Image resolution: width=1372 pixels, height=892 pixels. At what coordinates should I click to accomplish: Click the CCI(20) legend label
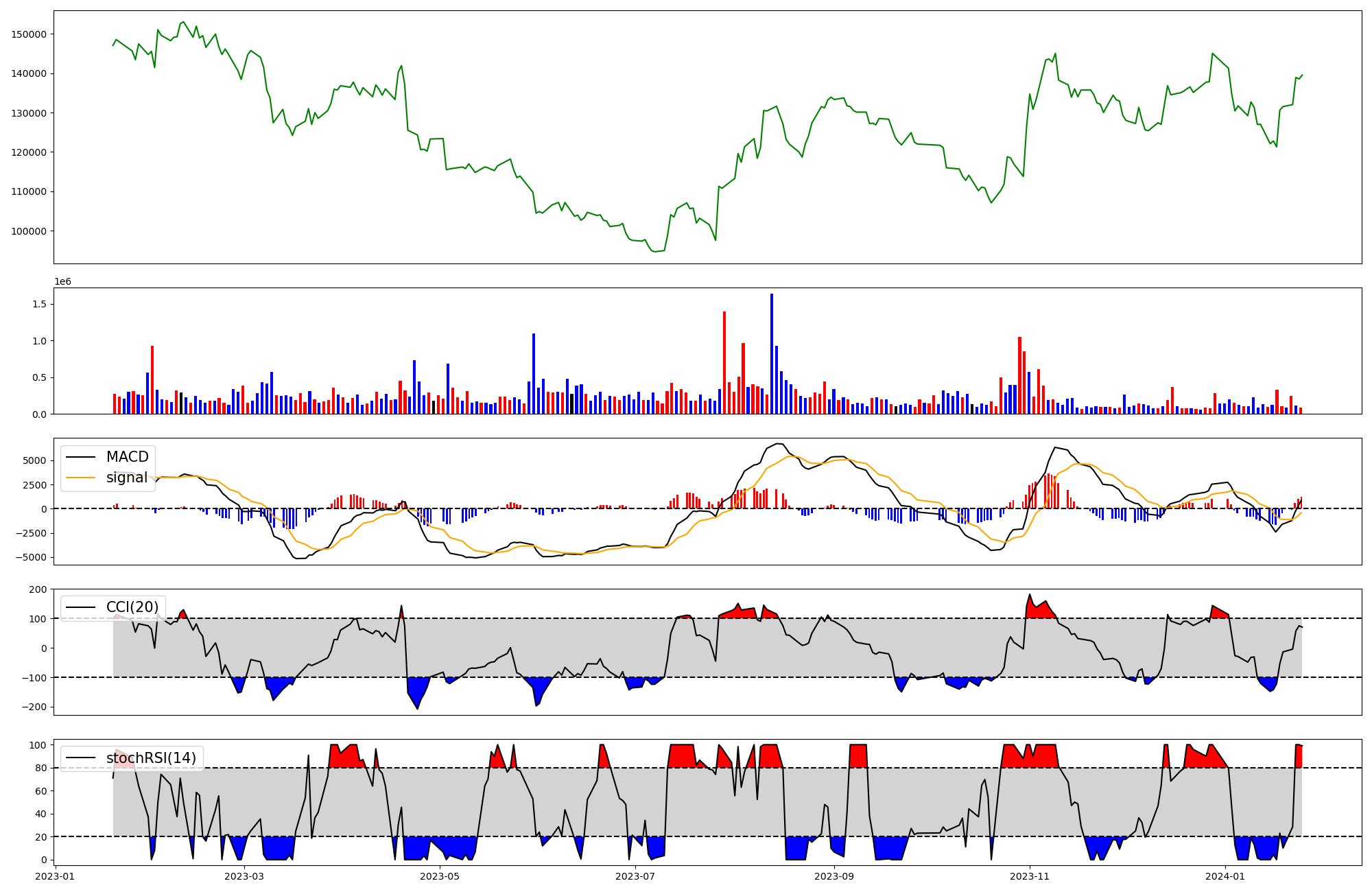point(132,607)
